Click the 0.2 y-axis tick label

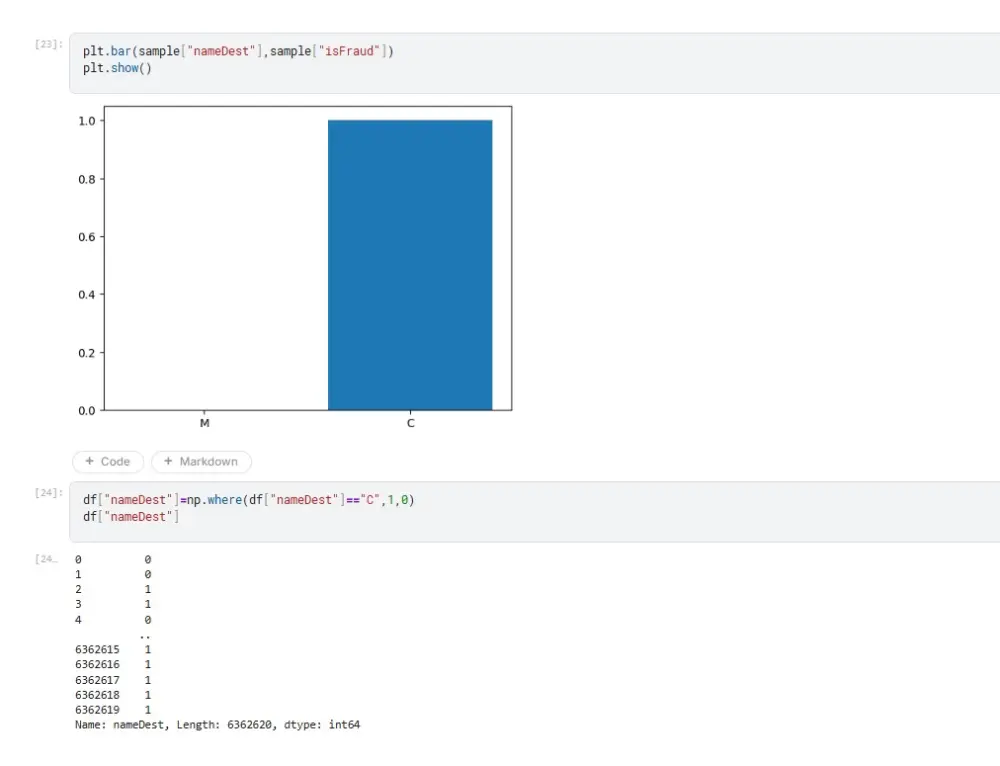coord(87,353)
